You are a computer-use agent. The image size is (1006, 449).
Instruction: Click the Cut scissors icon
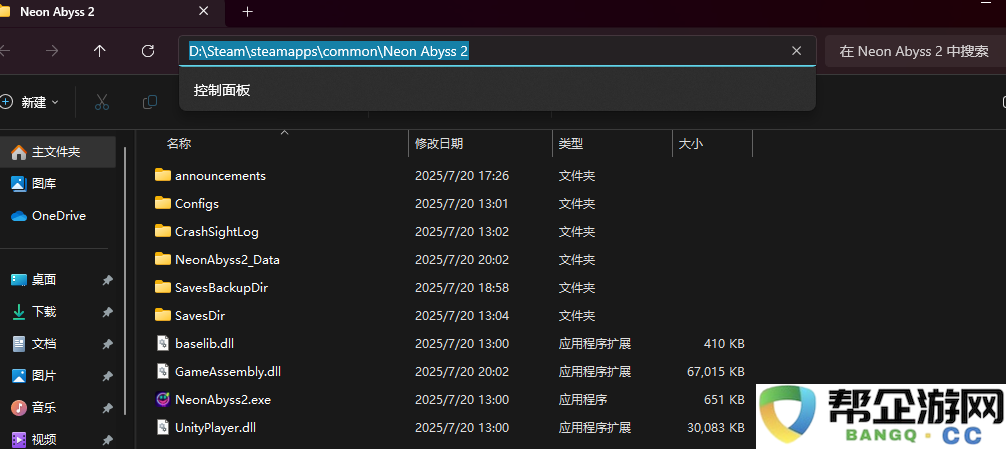[101, 102]
